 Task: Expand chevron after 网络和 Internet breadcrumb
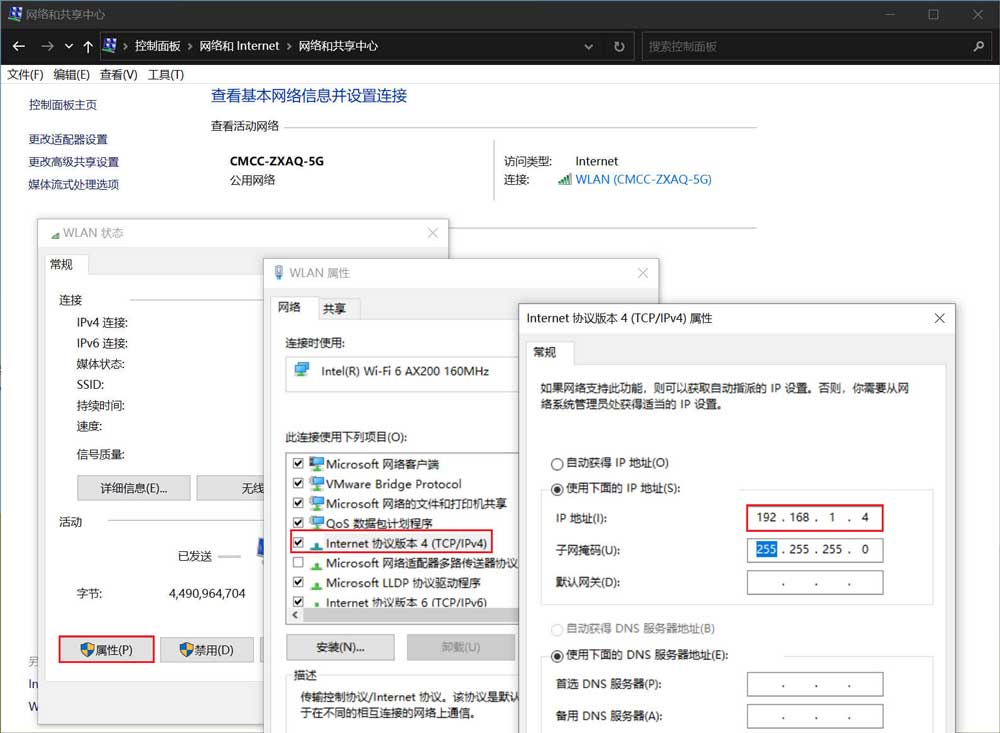tap(289, 47)
